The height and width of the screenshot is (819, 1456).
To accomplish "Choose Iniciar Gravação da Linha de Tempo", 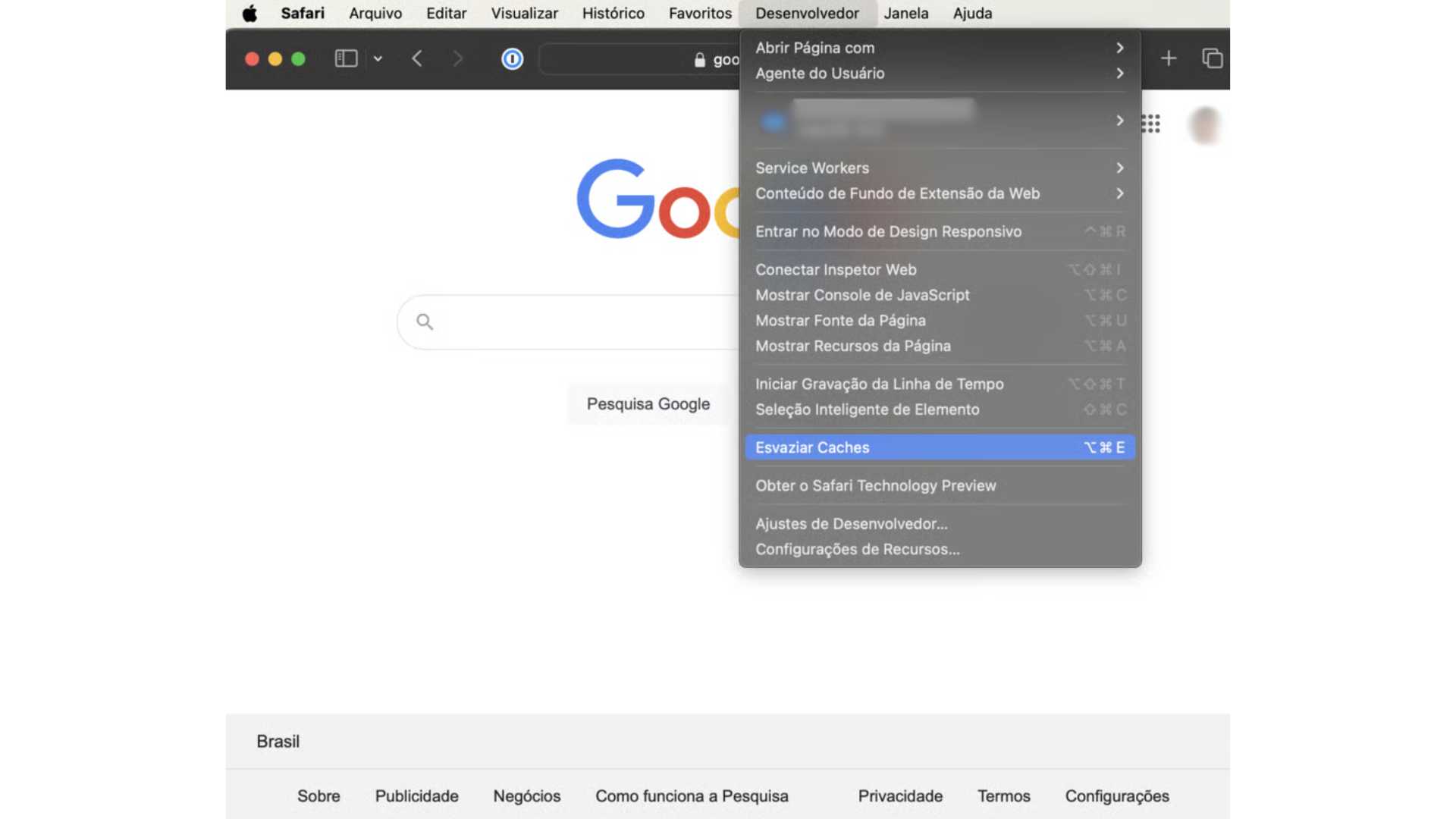I will pyautogui.click(x=940, y=384).
